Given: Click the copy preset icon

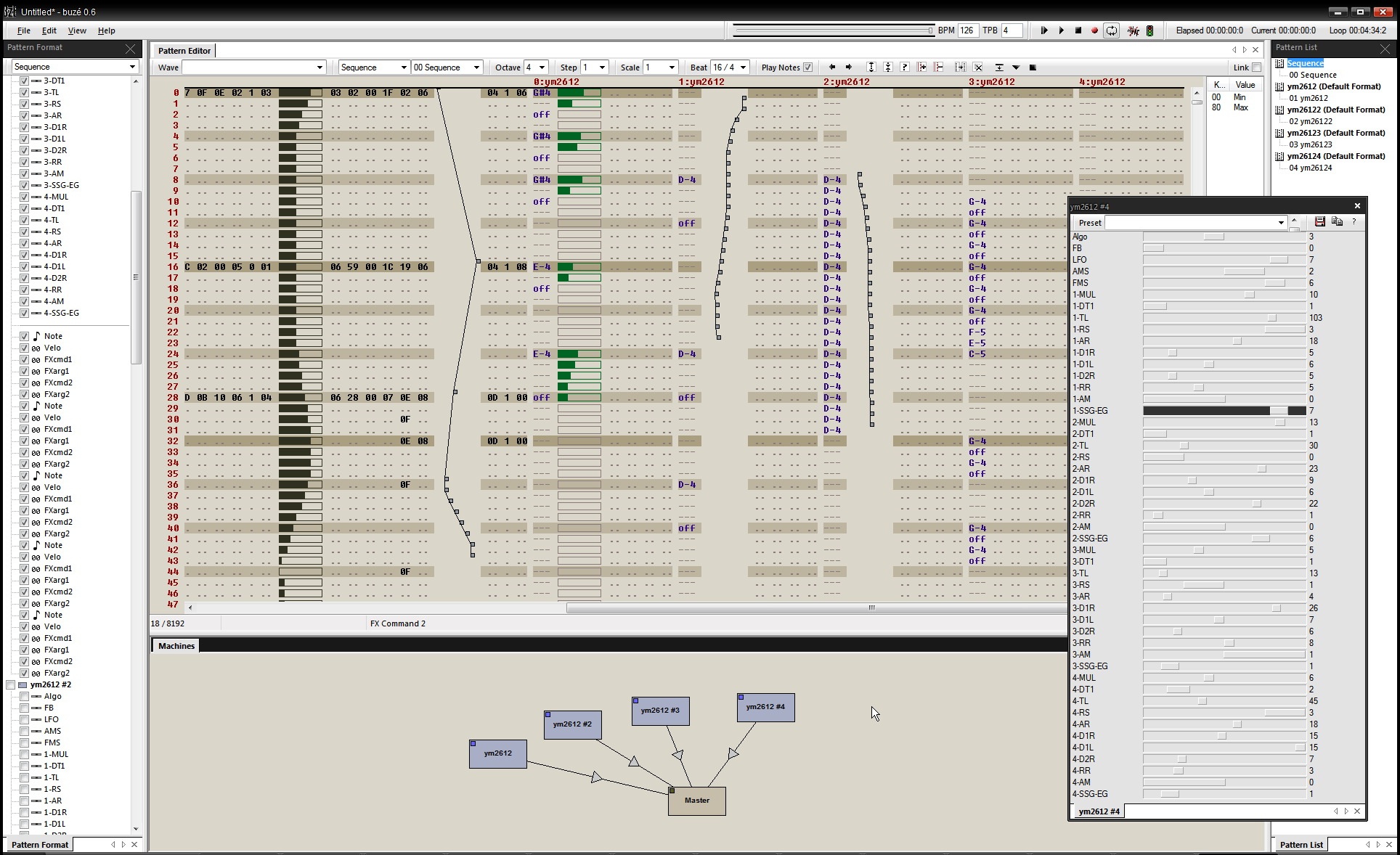Looking at the screenshot, I should click(x=1337, y=222).
